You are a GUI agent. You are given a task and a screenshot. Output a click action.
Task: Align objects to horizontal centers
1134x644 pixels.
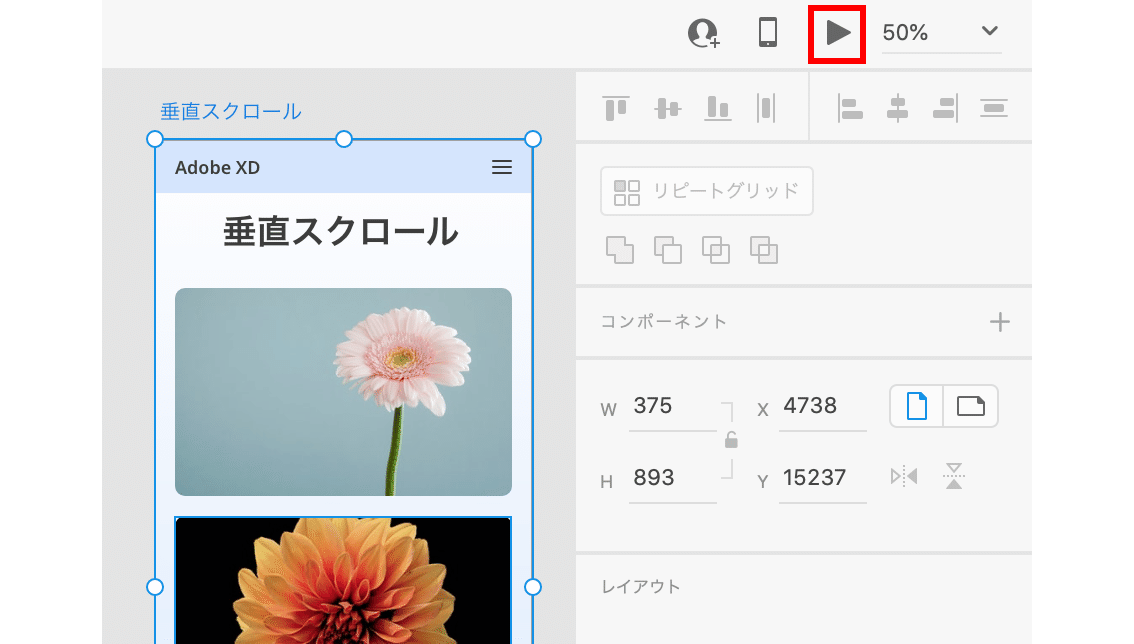(x=897, y=107)
